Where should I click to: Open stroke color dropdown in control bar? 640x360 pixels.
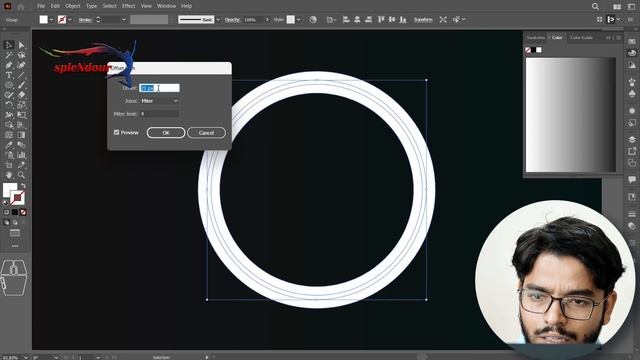(x=70, y=20)
